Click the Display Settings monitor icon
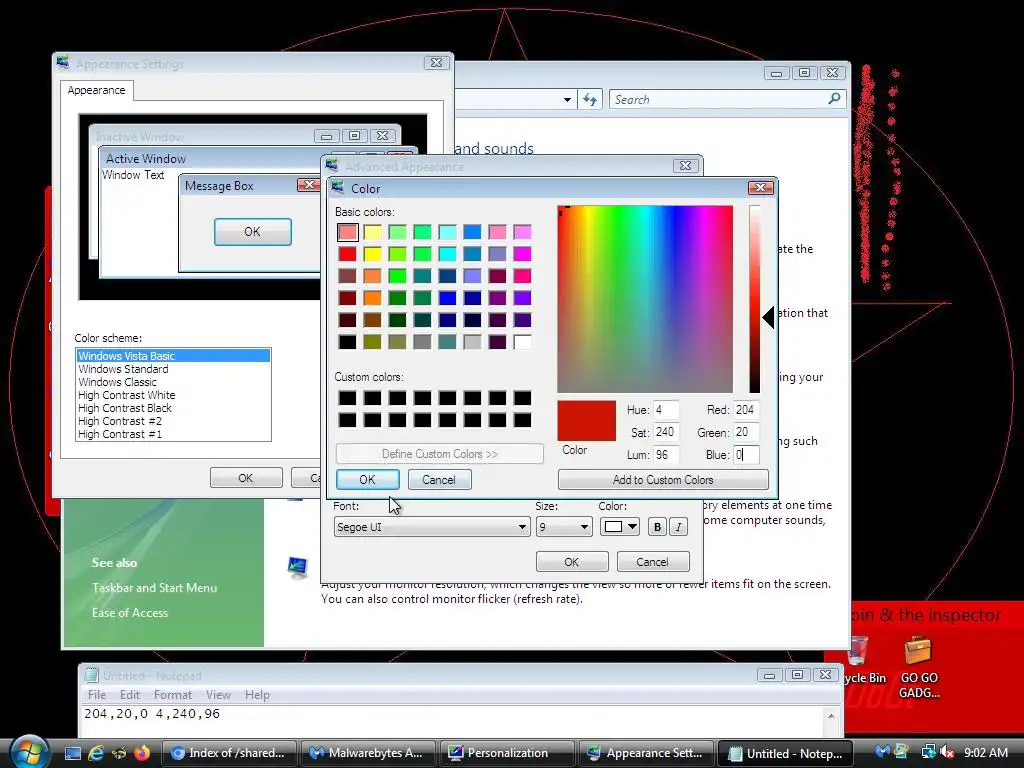 point(298,567)
